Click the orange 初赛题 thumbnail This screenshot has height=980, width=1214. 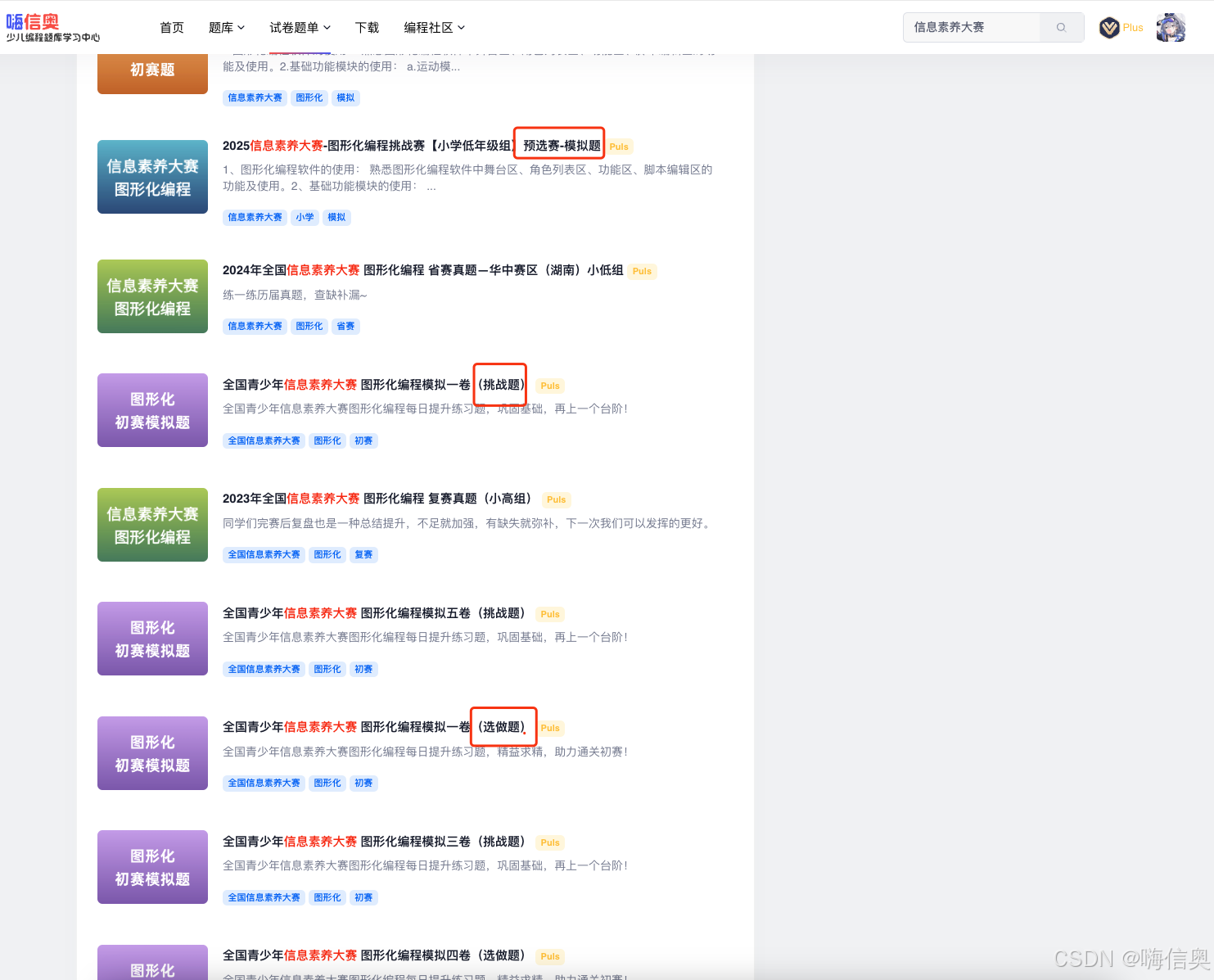(x=152, y=74)
